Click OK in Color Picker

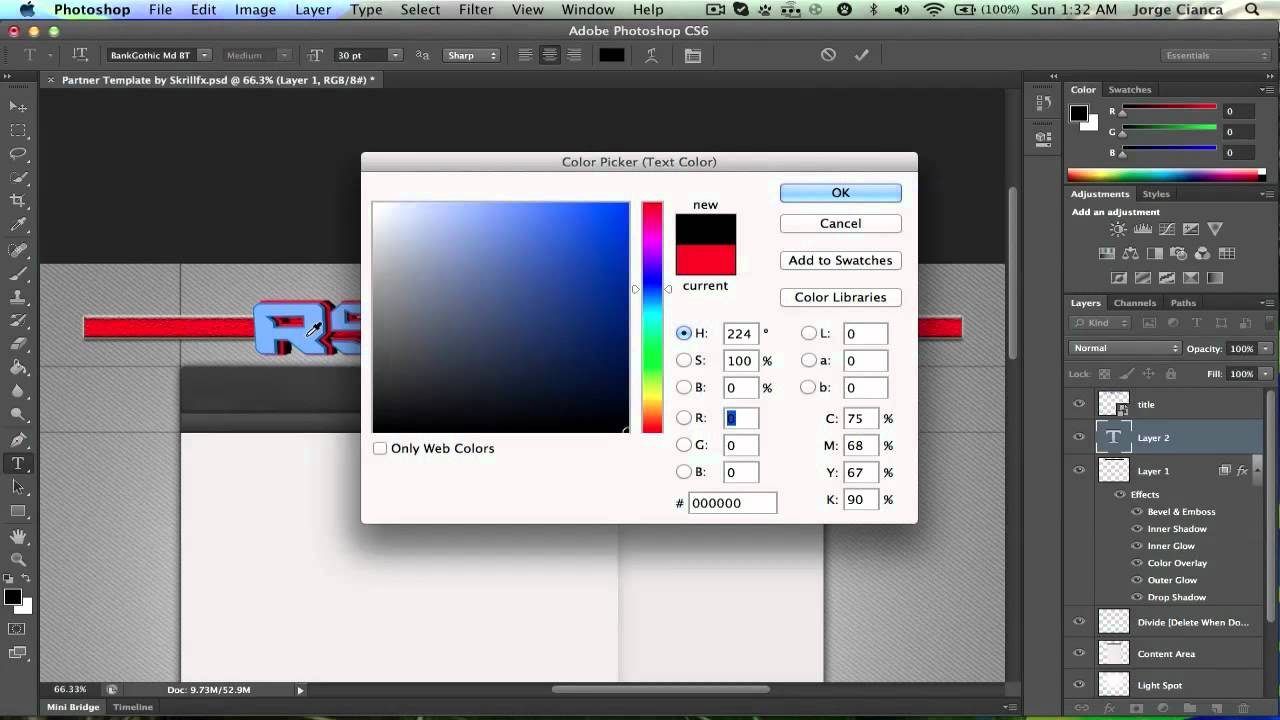pos(840,193)
